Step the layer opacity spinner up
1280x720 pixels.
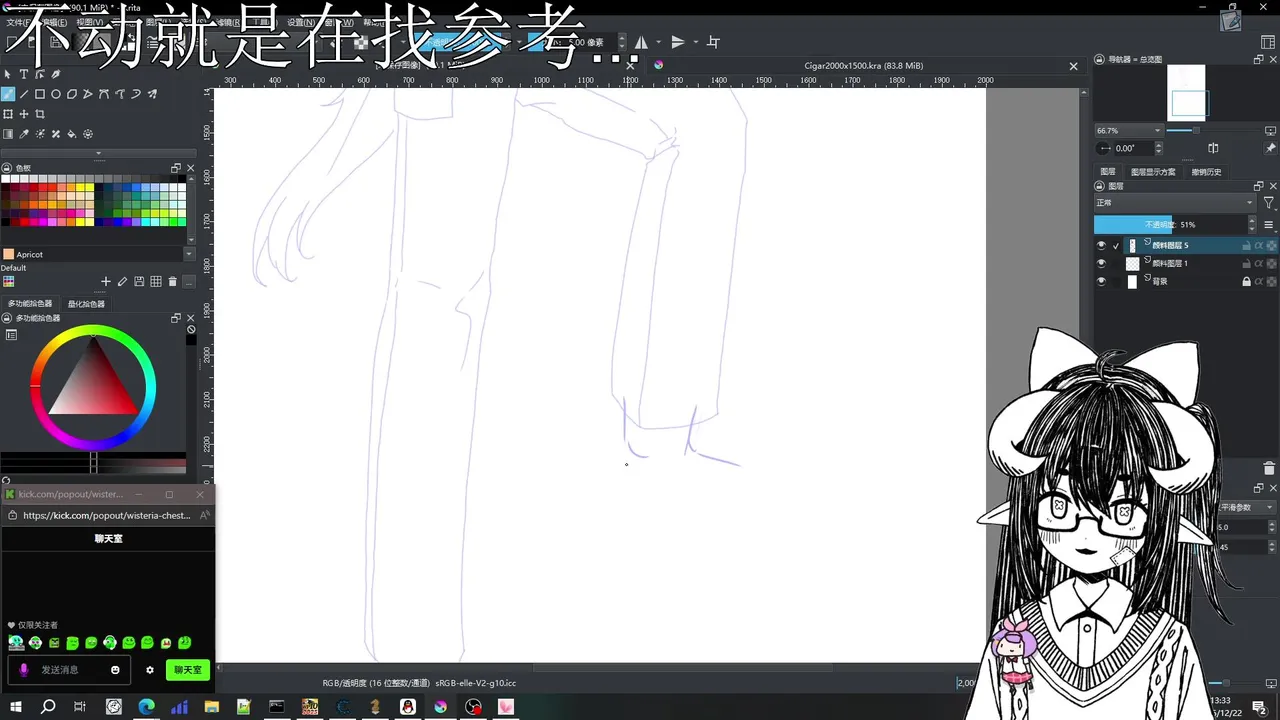[1254, 221]
